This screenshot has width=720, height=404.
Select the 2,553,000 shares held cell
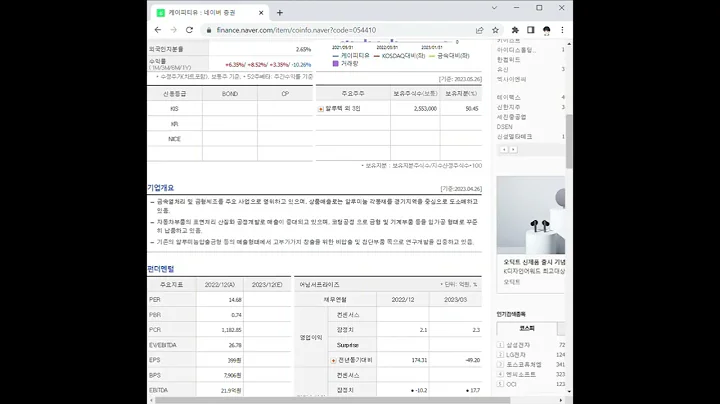pyautogui.click(x=415, y=109)
